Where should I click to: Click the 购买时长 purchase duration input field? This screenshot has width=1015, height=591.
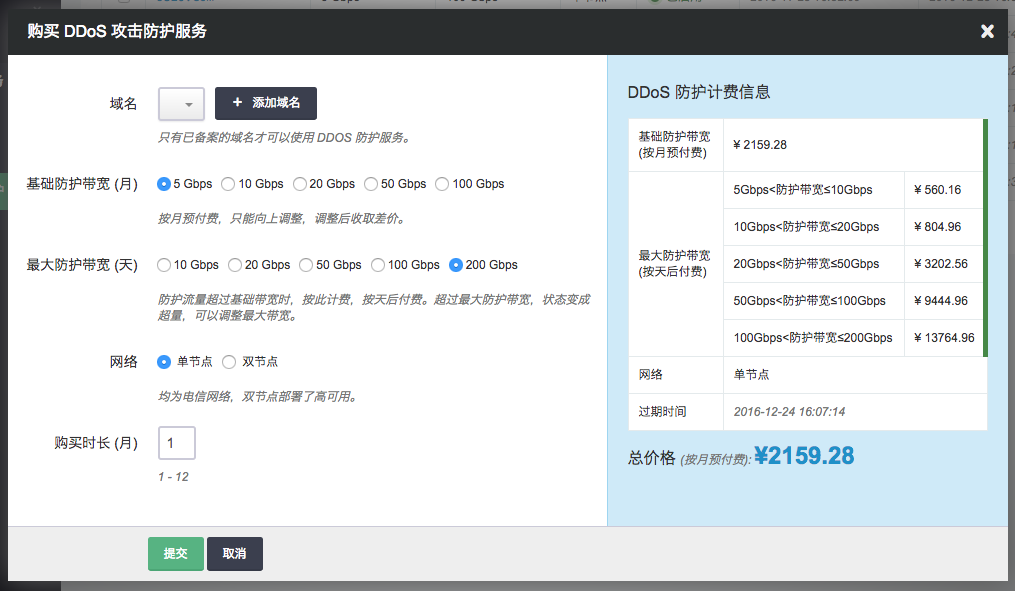176,443
